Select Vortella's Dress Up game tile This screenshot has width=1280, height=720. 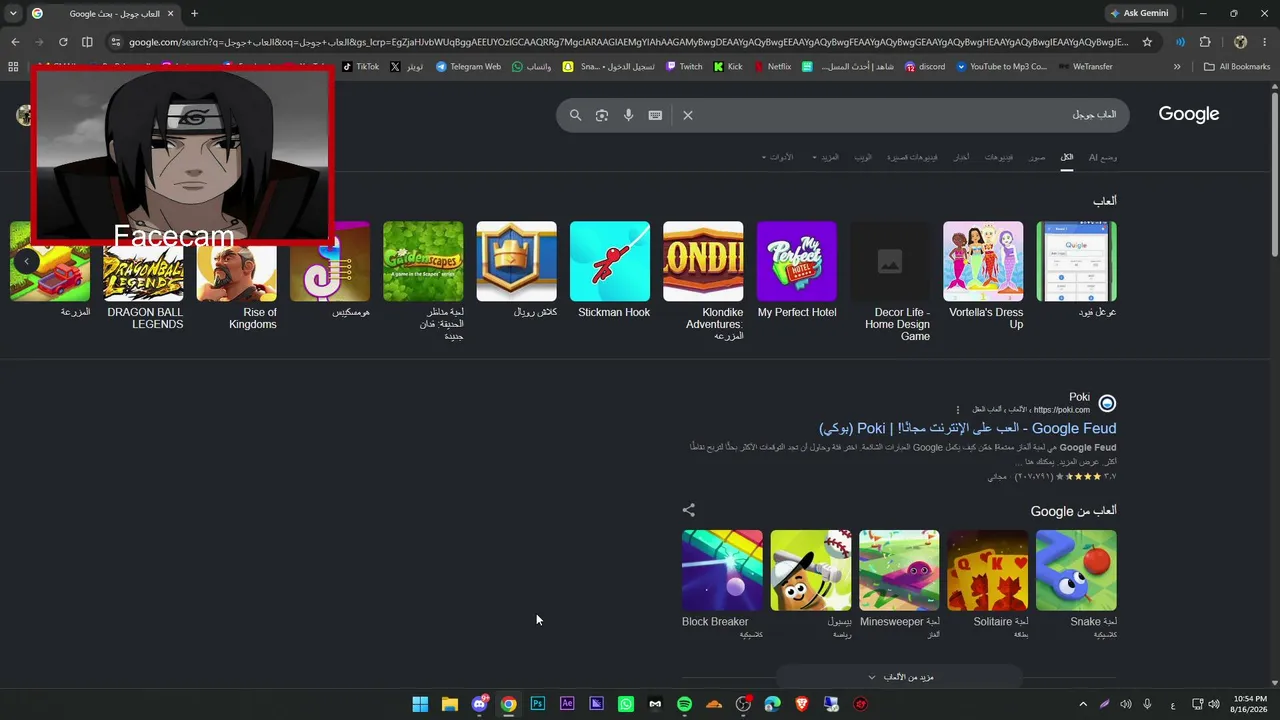(x=983, y=261)
